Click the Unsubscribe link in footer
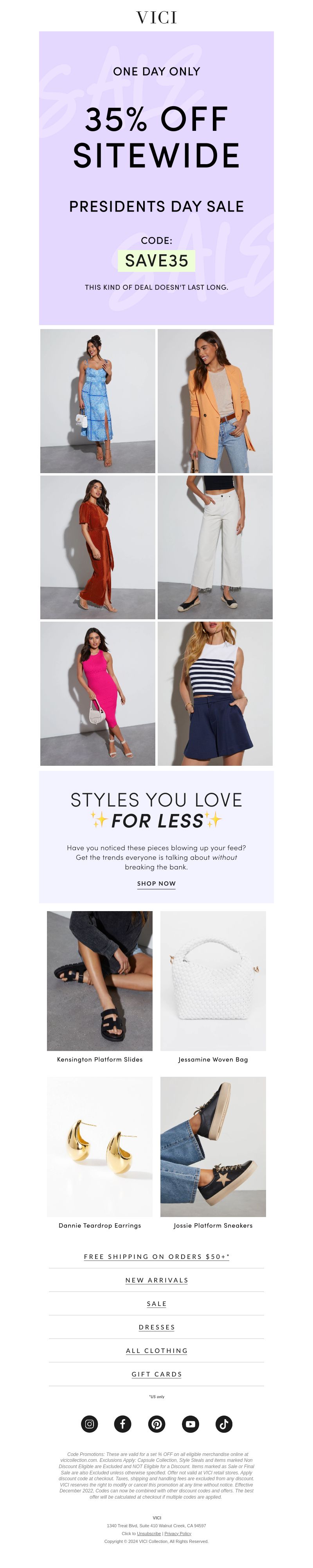Viewport: 313px width, 1568px height. point(149,1533)
